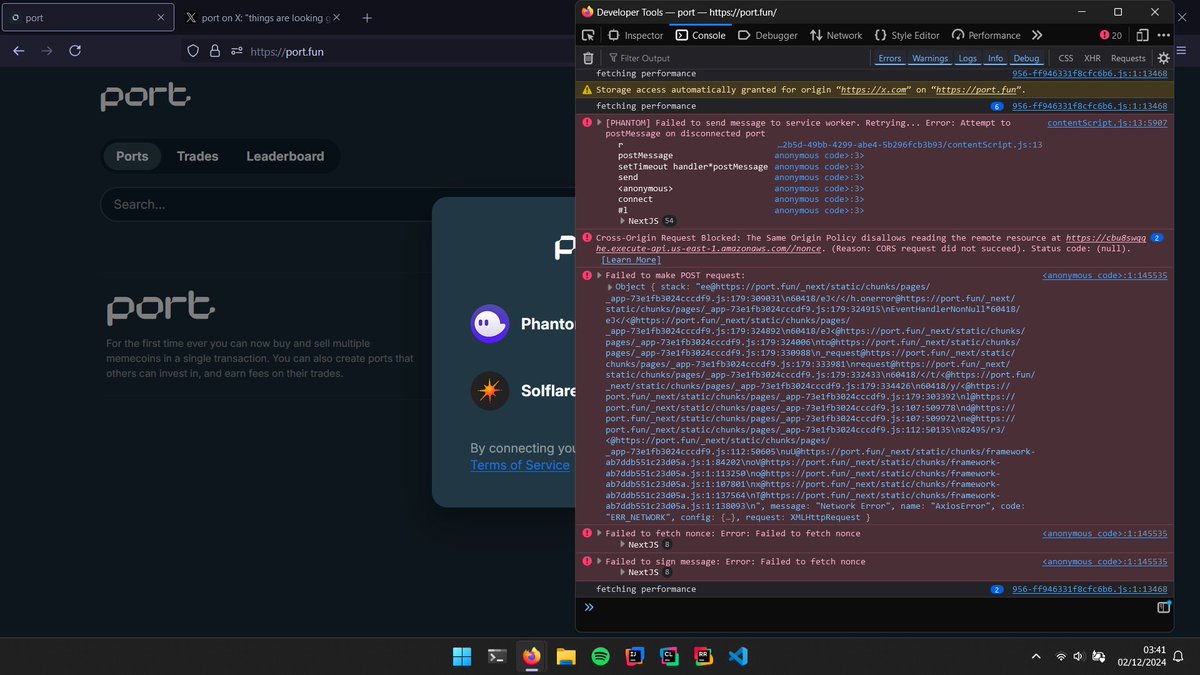
Task: Toggle the XHR filter
Action: 1092,58
